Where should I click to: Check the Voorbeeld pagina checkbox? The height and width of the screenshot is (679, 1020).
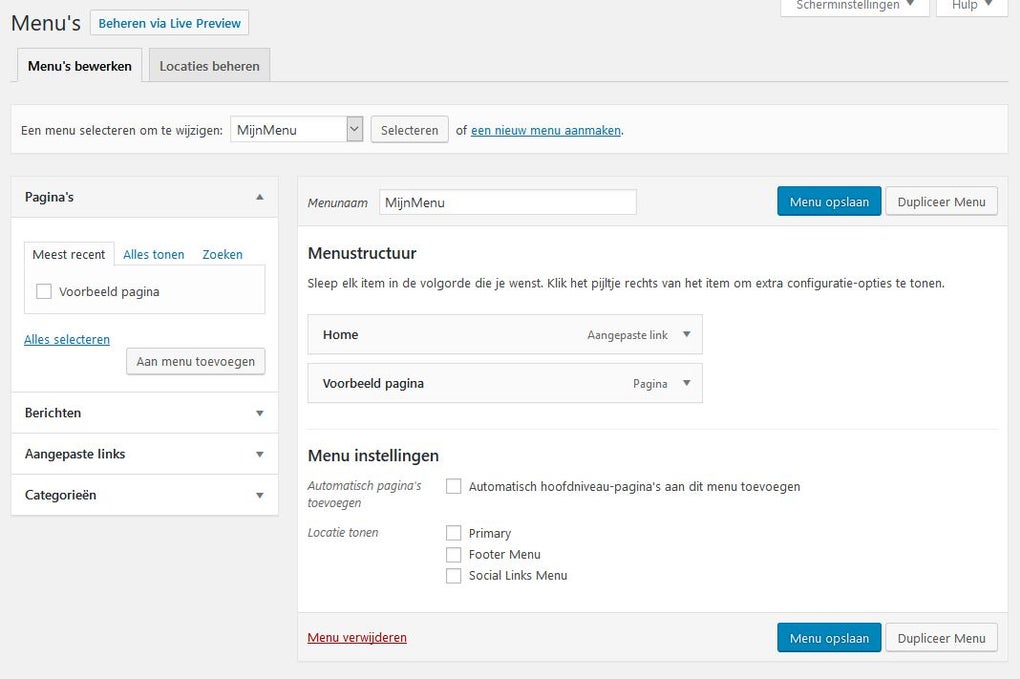43,290
